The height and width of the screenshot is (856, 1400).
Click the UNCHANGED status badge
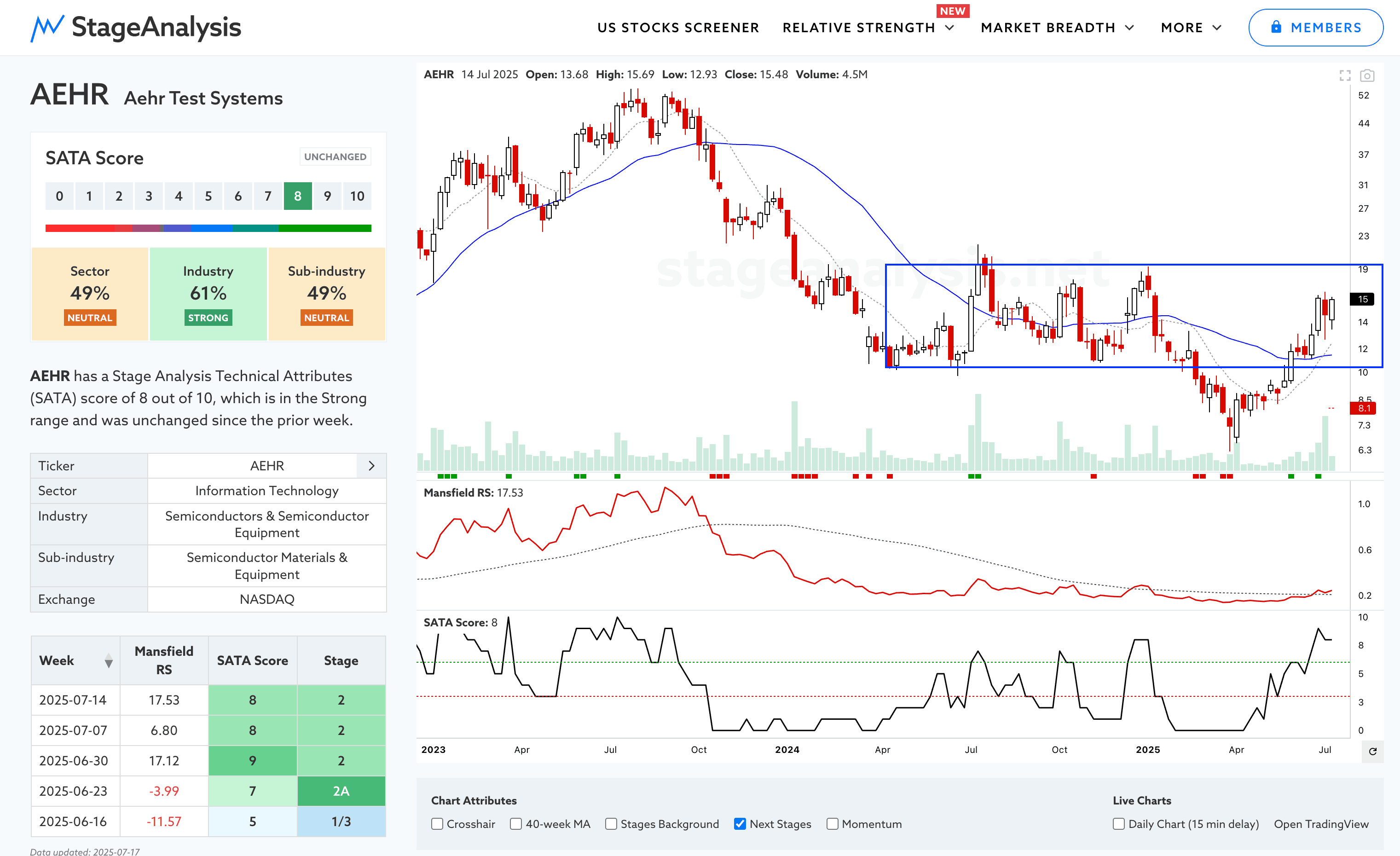point(335,157)
